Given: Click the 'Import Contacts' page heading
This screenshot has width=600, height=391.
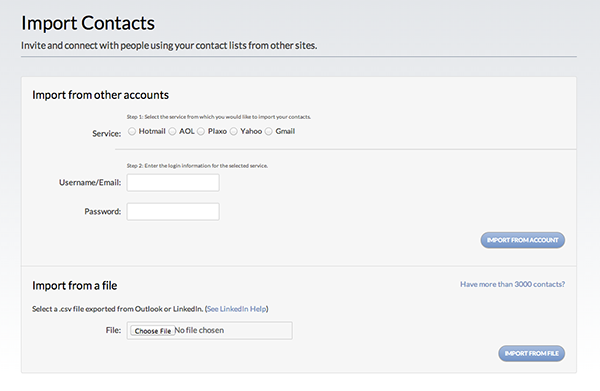Looking at the screenshot, I should pos(88,23).
